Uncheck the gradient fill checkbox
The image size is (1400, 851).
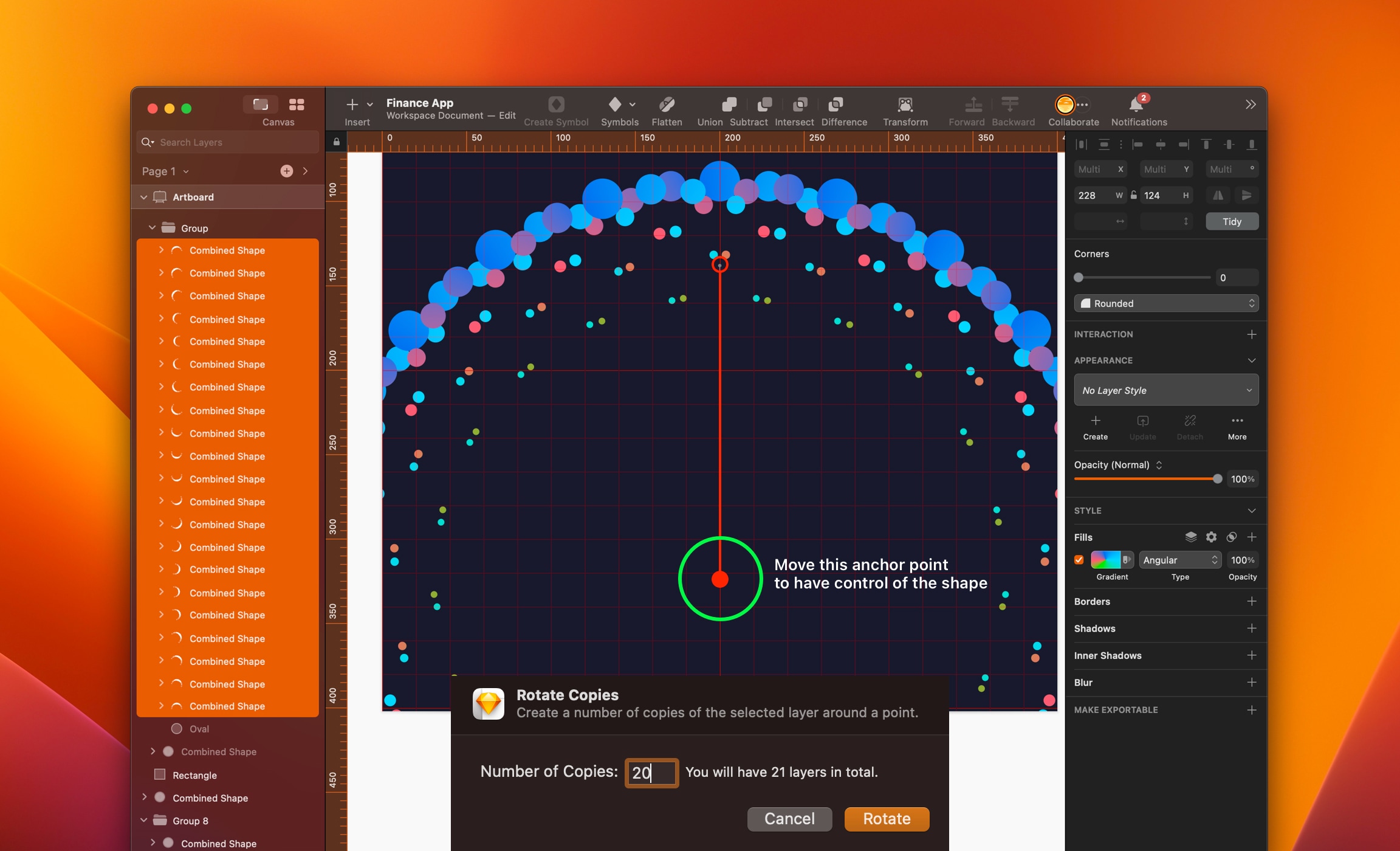[x=1079, y=559]
